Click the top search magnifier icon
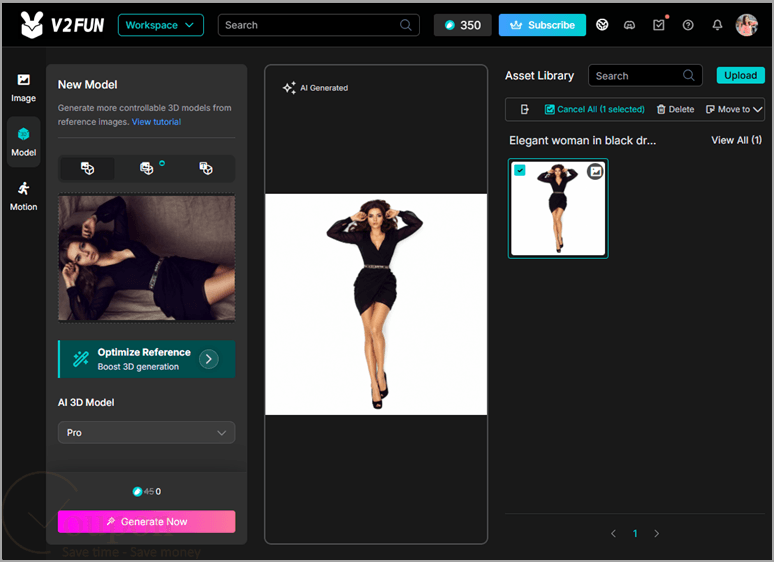The width and height of the screenshot is (774, 562). 406,25
